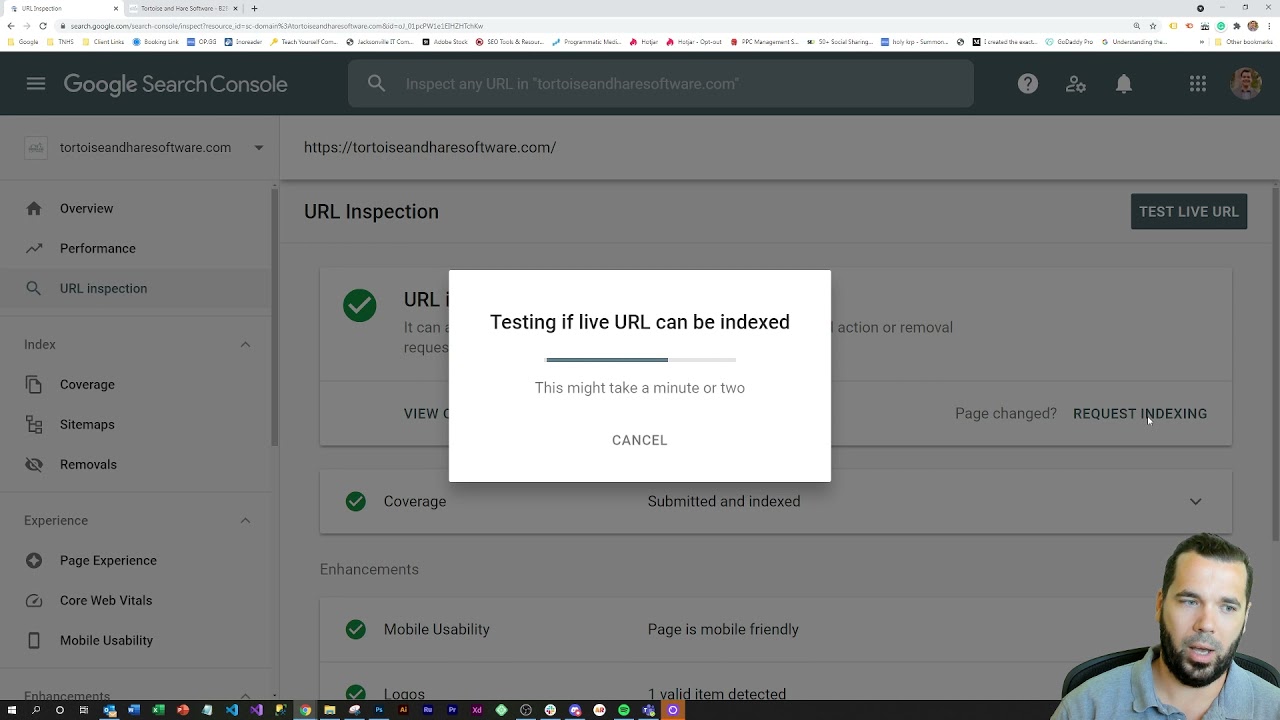Collapse the sidebar Enhancements section

click(245, 696)
